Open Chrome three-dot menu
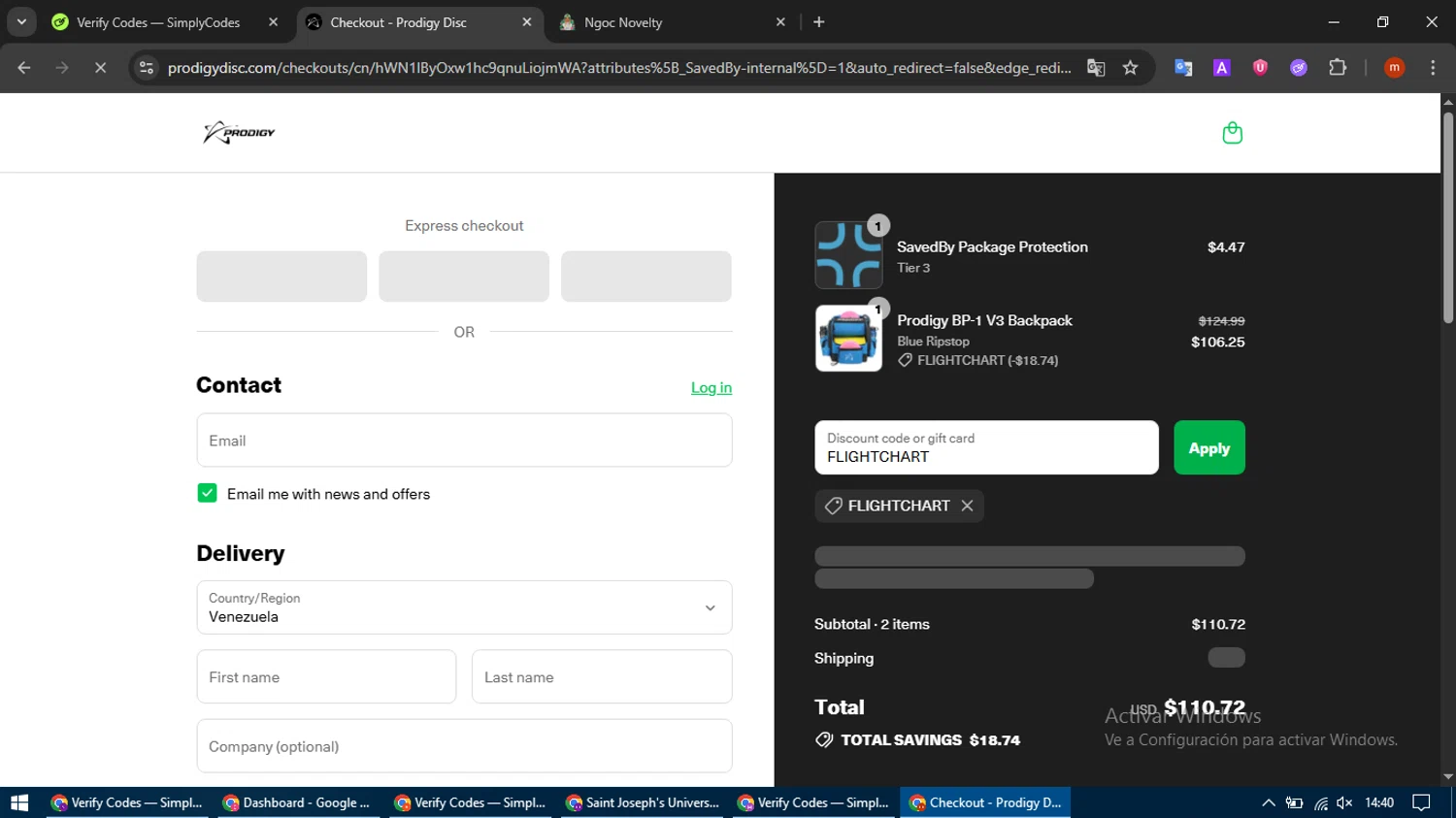The width and height of the screenshot is (1456, 818). [x=1433, y=68]
